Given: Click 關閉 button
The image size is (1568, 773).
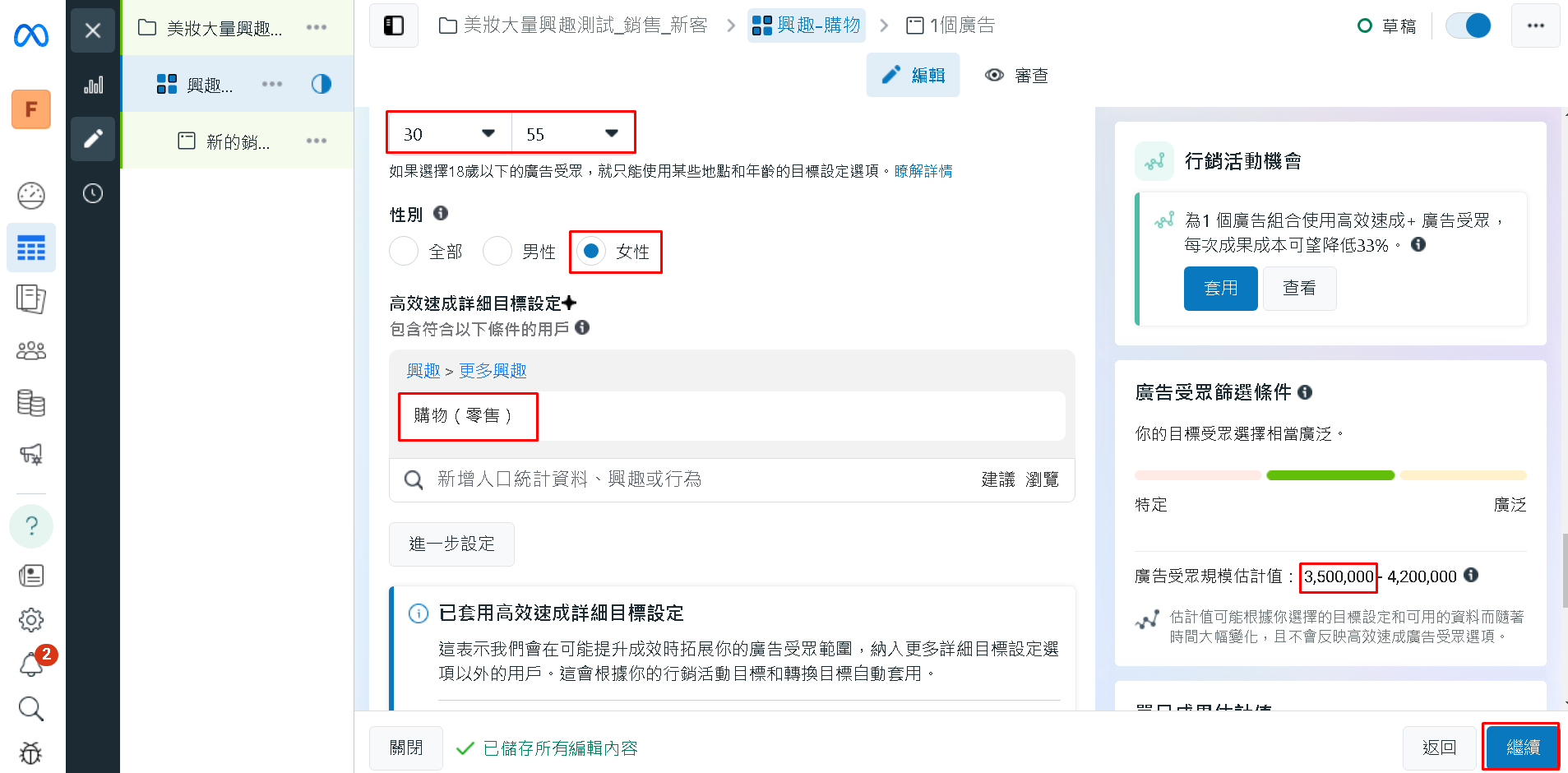Looking at the screenshot, I should pos(406,748).
